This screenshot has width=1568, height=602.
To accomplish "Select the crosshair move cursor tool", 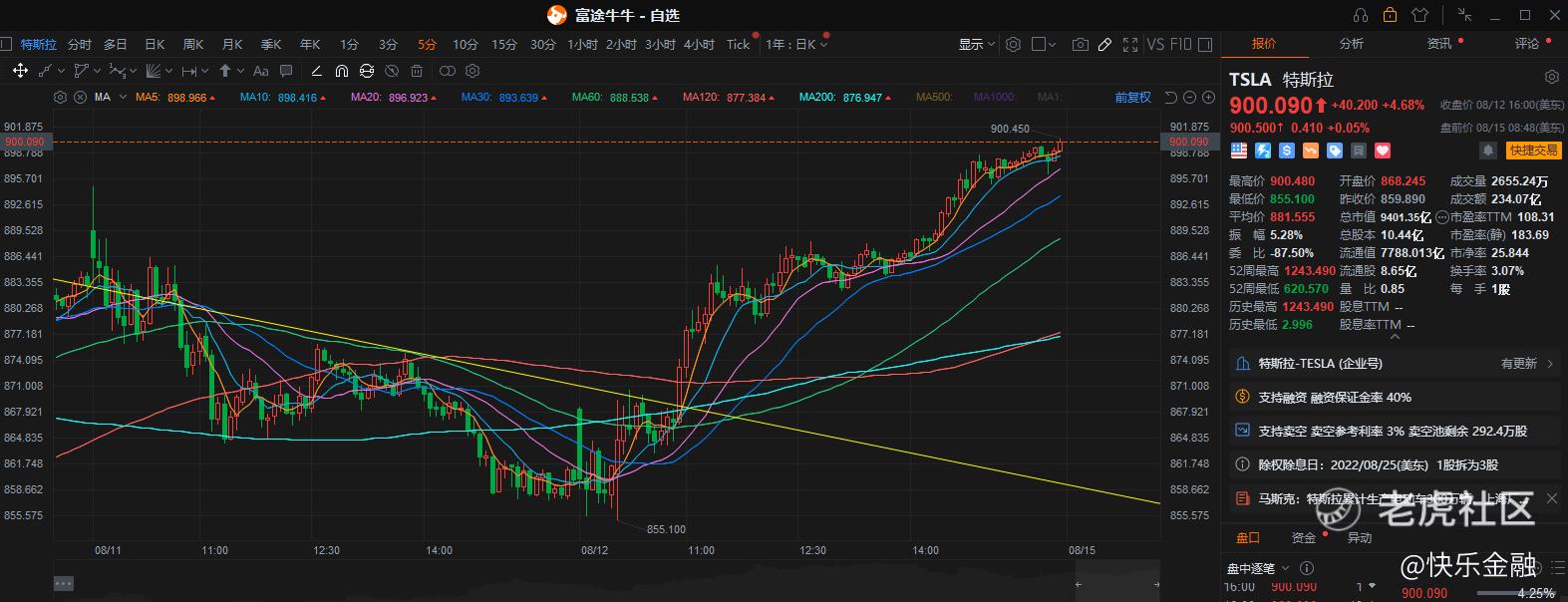I will [x=20, y=71].
